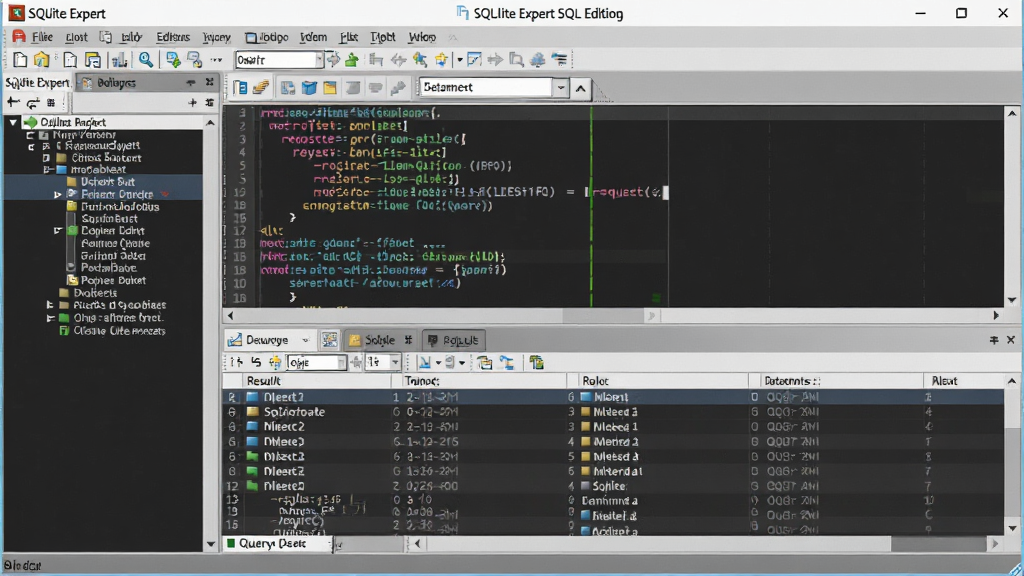This screenshot has height=576, width=1024.
Task: Click the tree panel scroll-down arrow
Action: point(210,544)
